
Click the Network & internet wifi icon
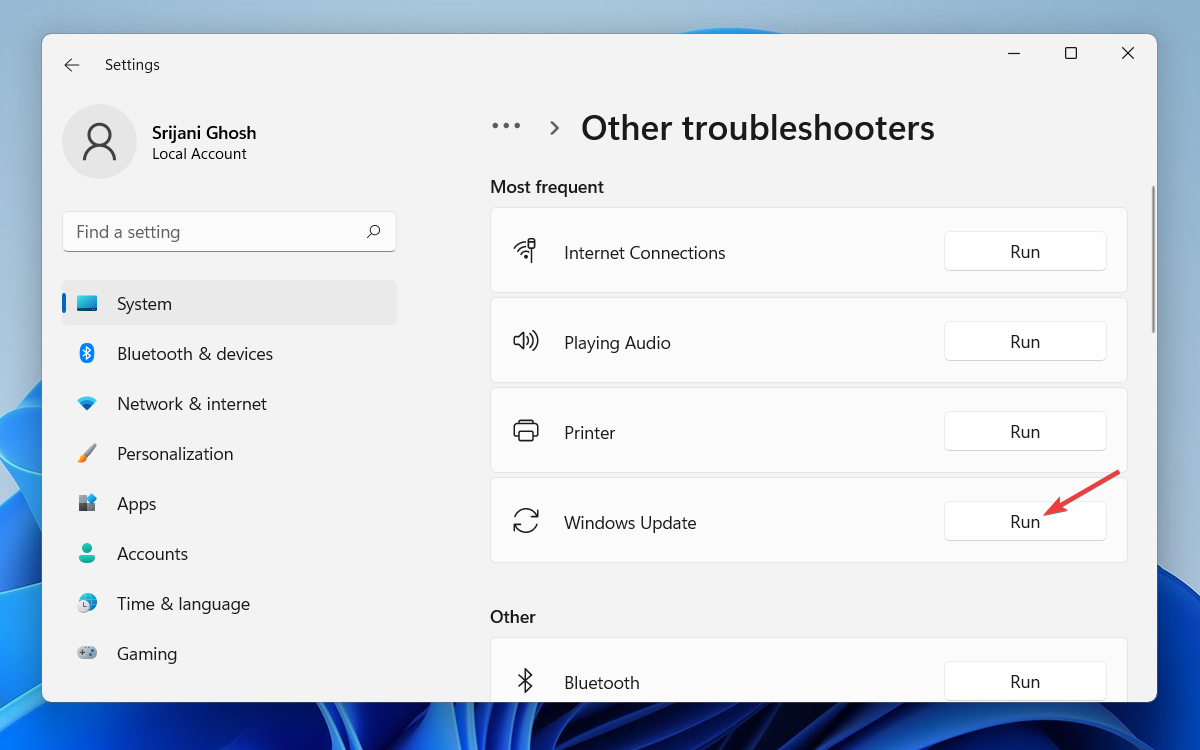pos(87,404)
